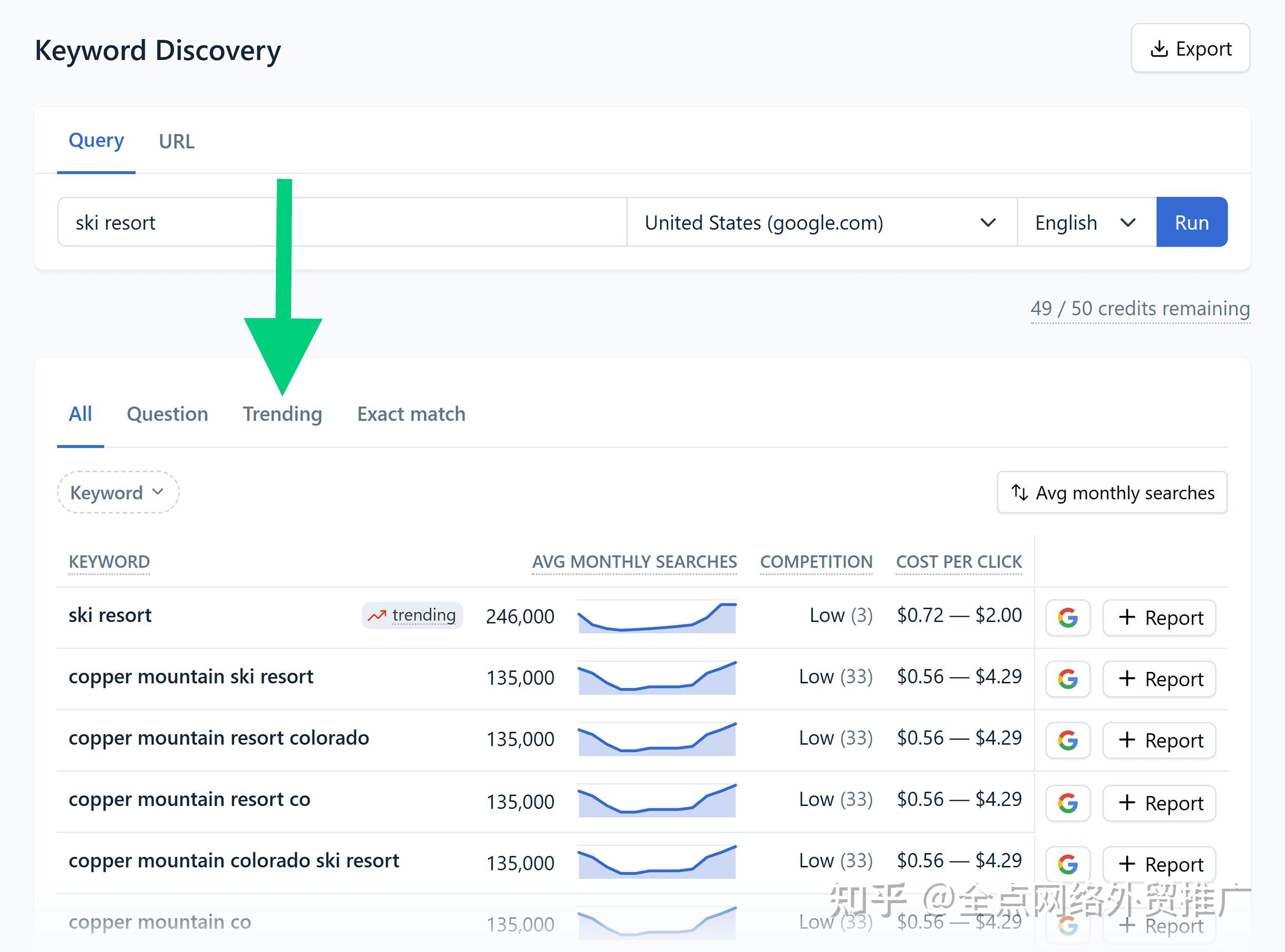
Task: Click the 'copper mountain resort co' sparkline chart
Action: [x=657, y=801]
